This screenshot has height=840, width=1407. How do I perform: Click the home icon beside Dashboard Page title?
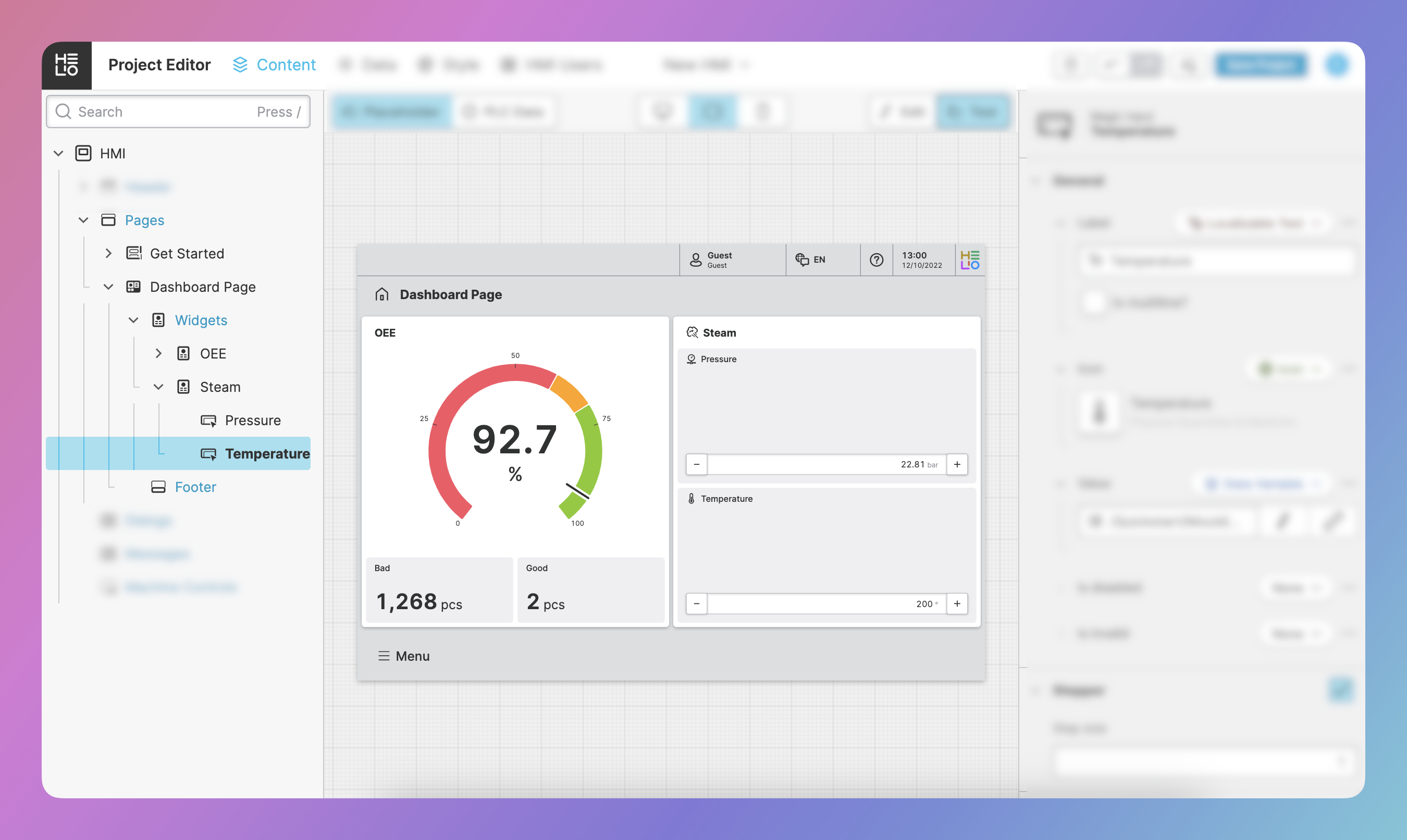[382, 294]
